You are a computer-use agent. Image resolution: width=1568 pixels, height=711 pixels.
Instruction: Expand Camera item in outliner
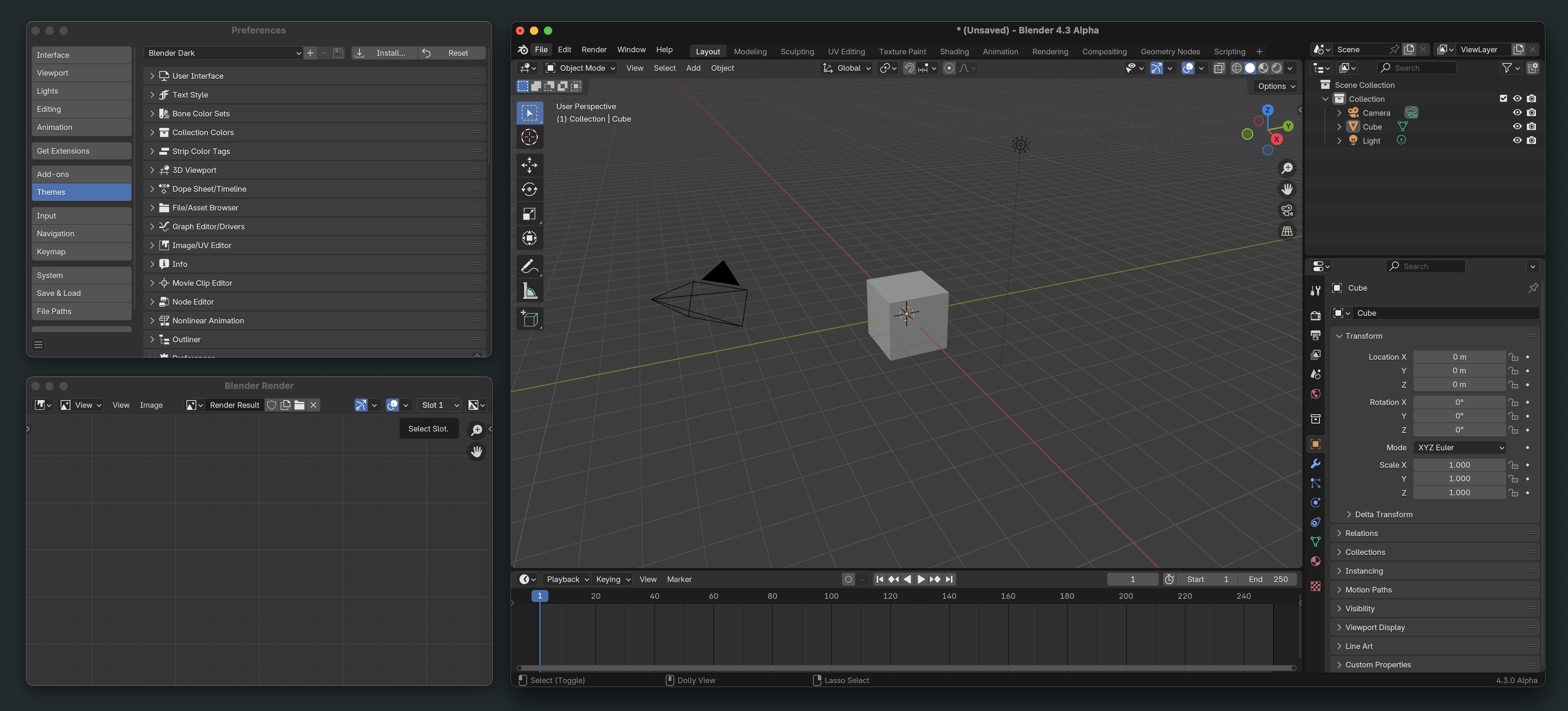1339,113
